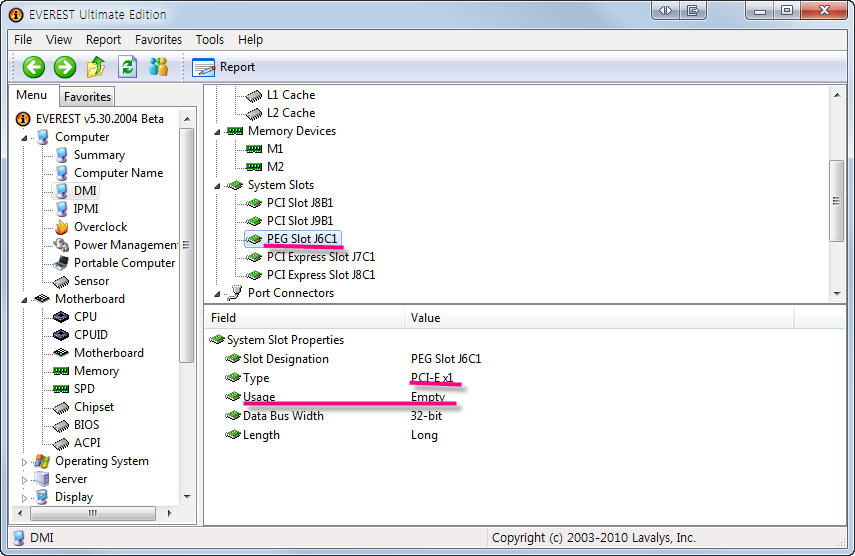Select PCI Express Slot J8C1
Screen dimensions: 855x556
click(x=321, y=275)
